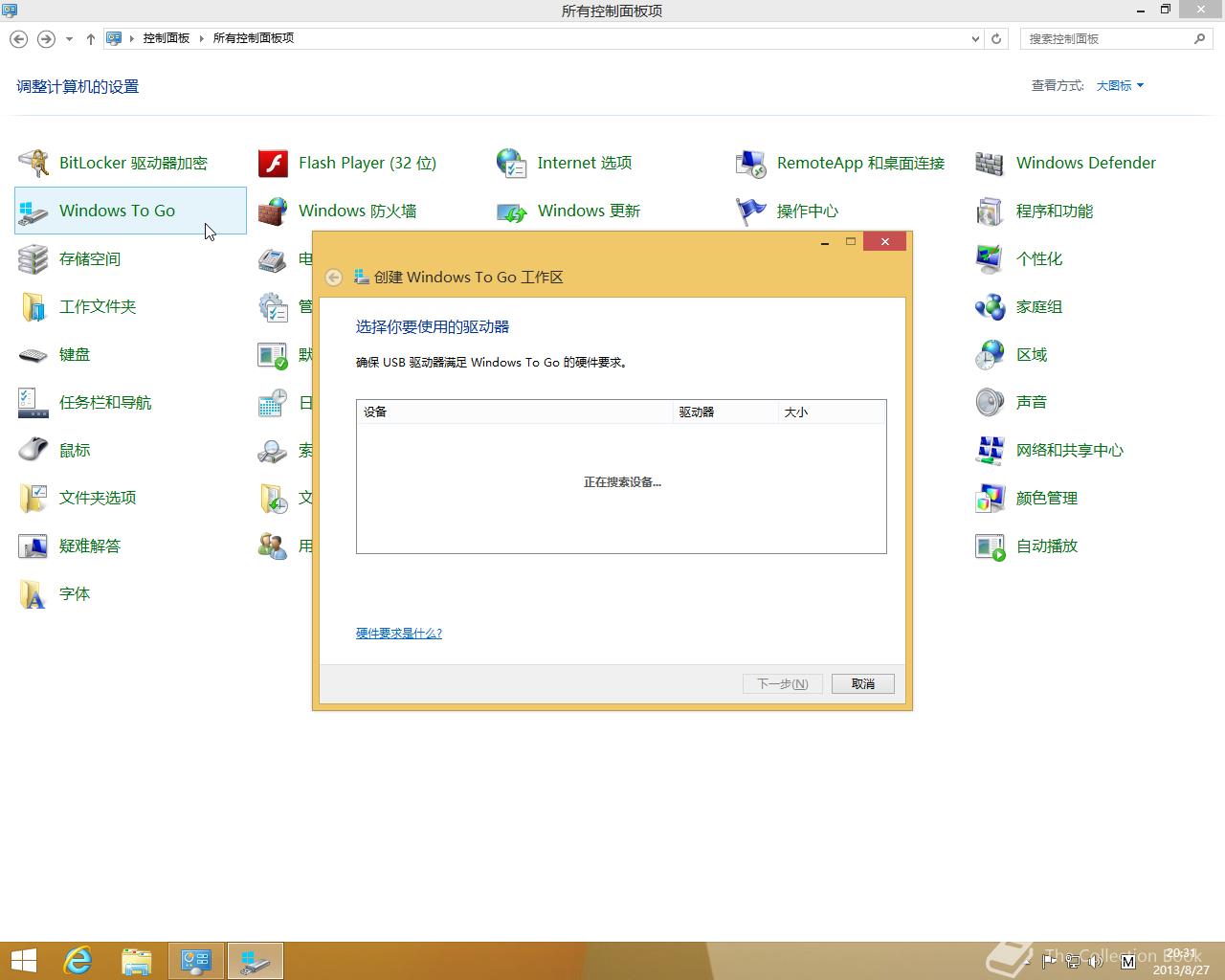Image resolution: width=1225 pixels, height=980 pixels.
Task: Open 网络和共享中心 icon
Action: point(991,450)
